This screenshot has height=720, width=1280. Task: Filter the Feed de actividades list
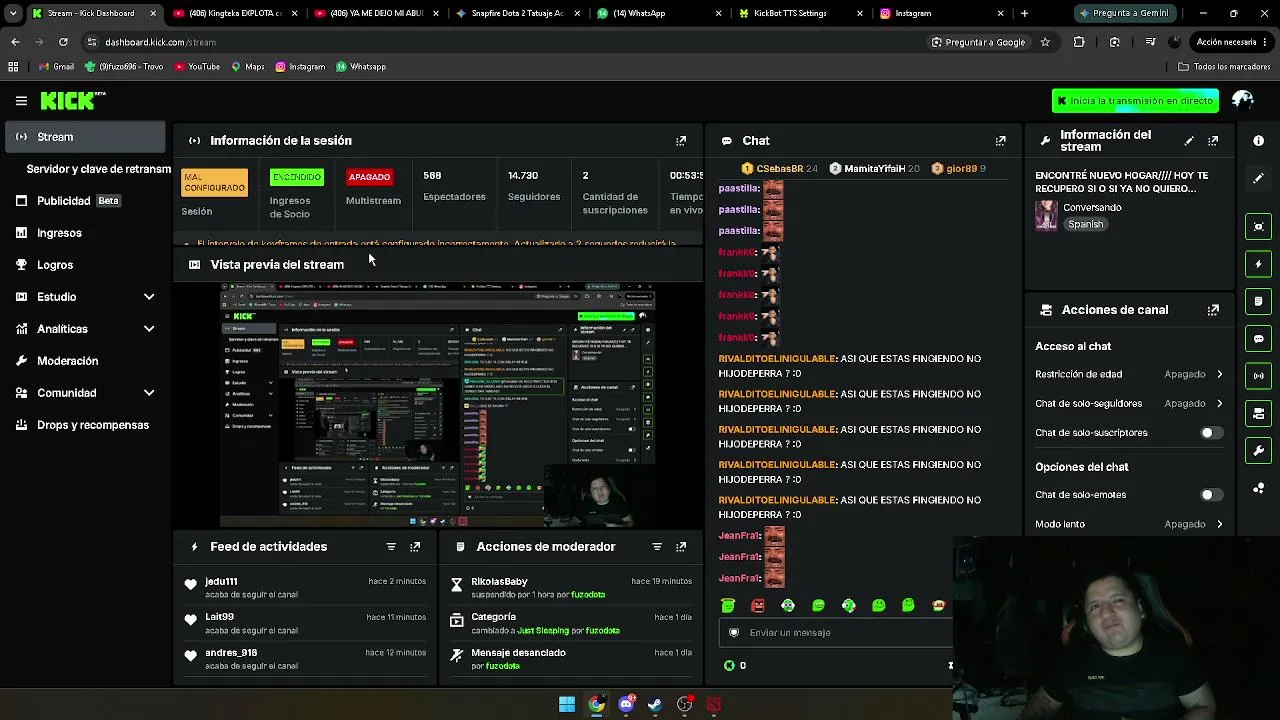pyautogui.click(x=391, y=547)
